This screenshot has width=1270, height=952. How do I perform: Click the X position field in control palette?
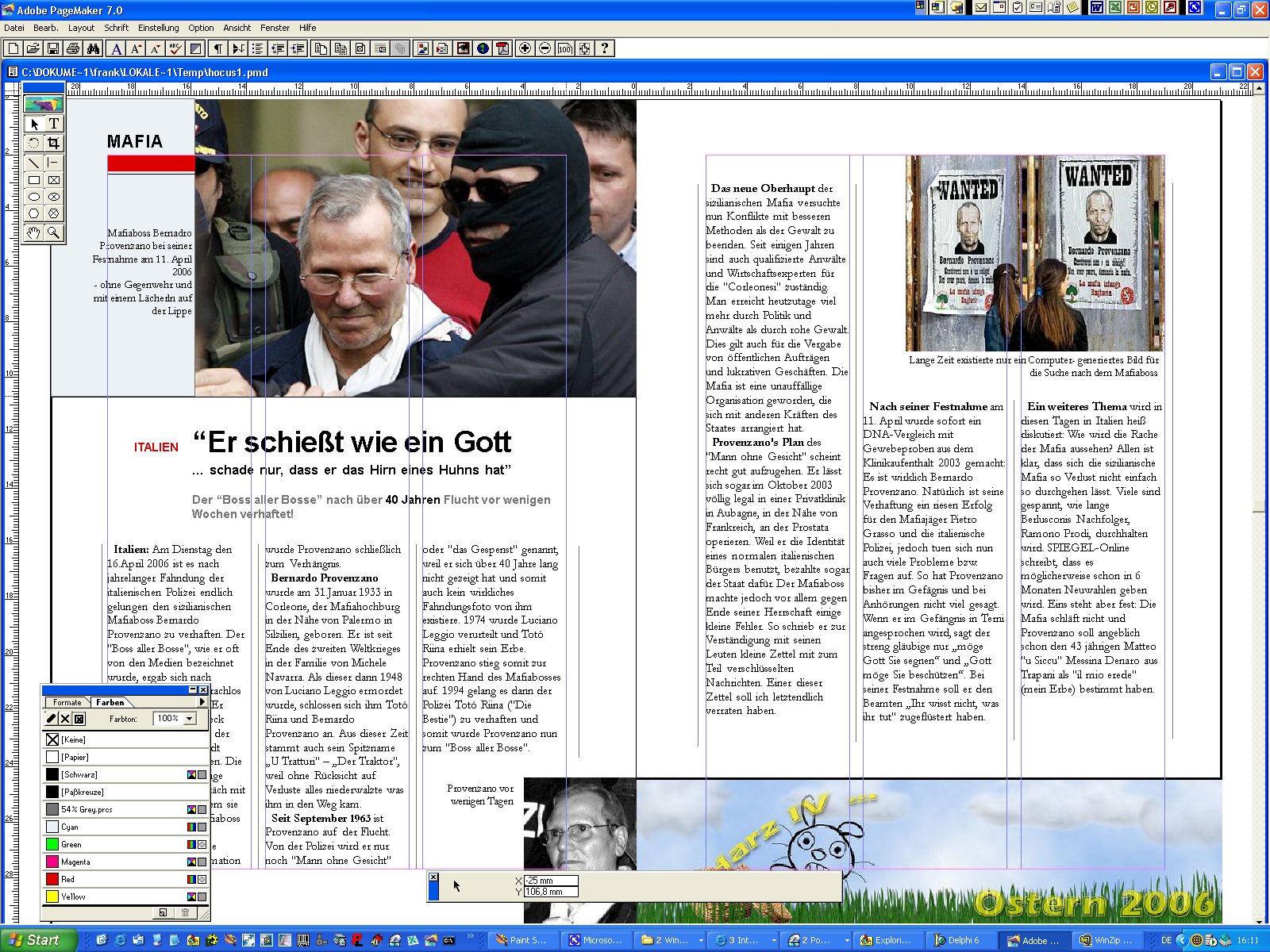(551, 881)
